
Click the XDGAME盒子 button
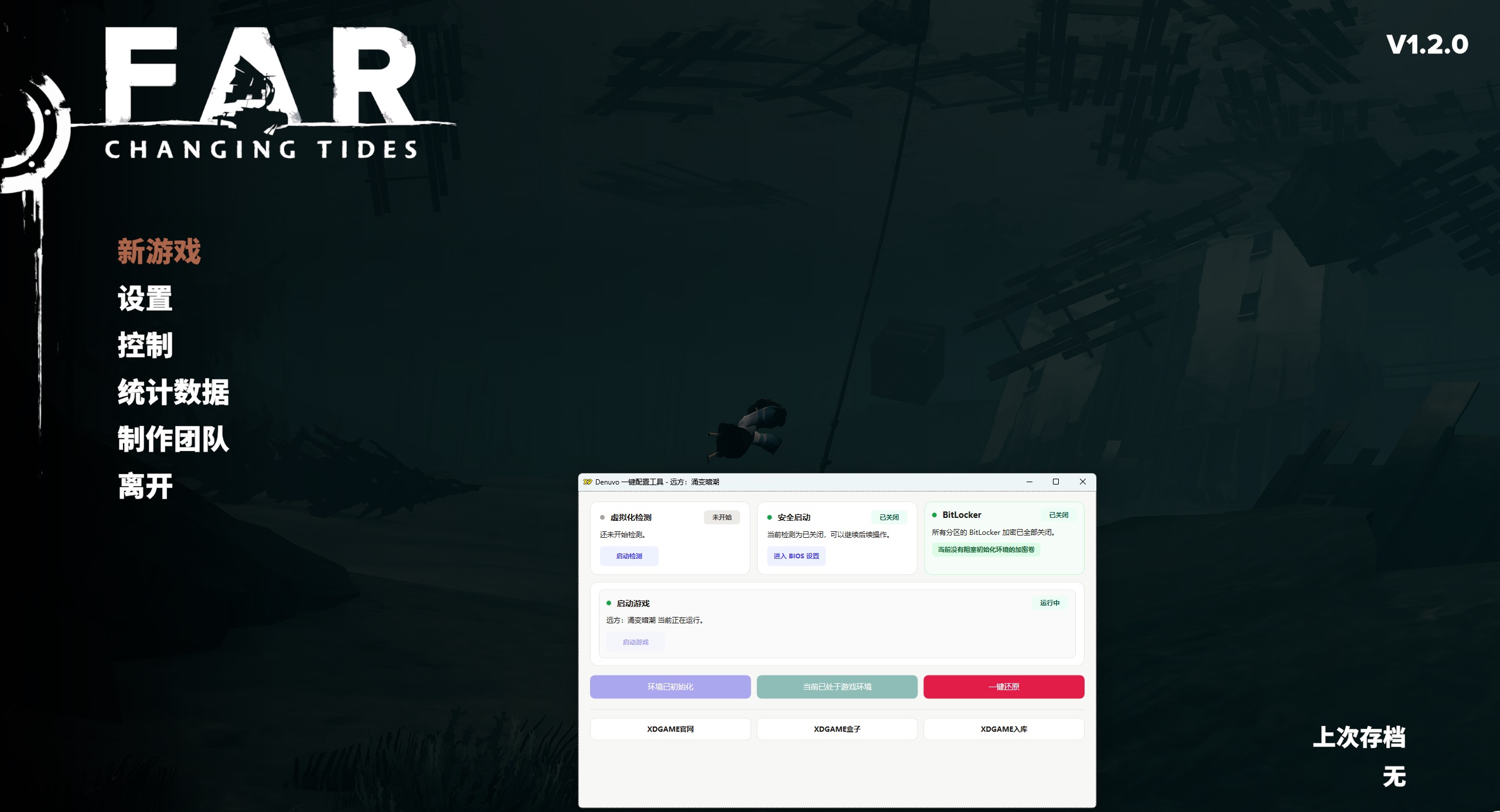837,729
